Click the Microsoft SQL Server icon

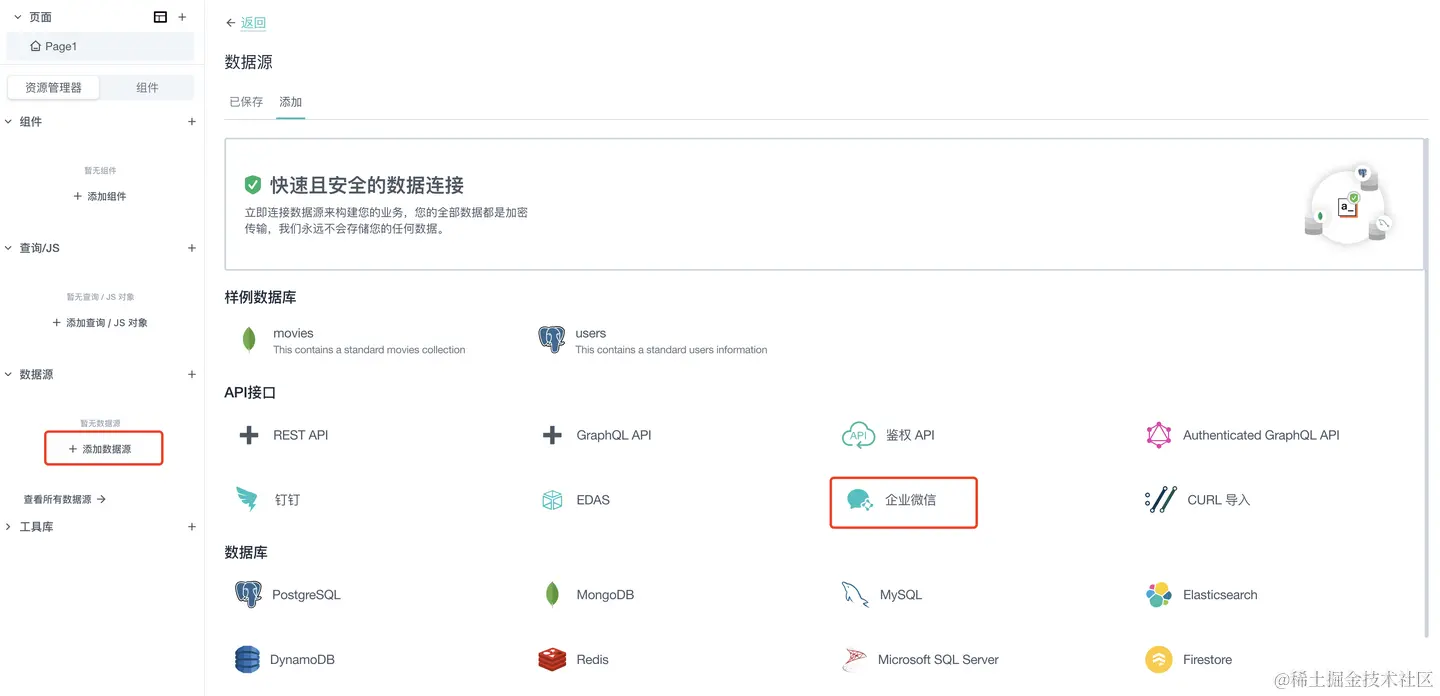point(854,659)
